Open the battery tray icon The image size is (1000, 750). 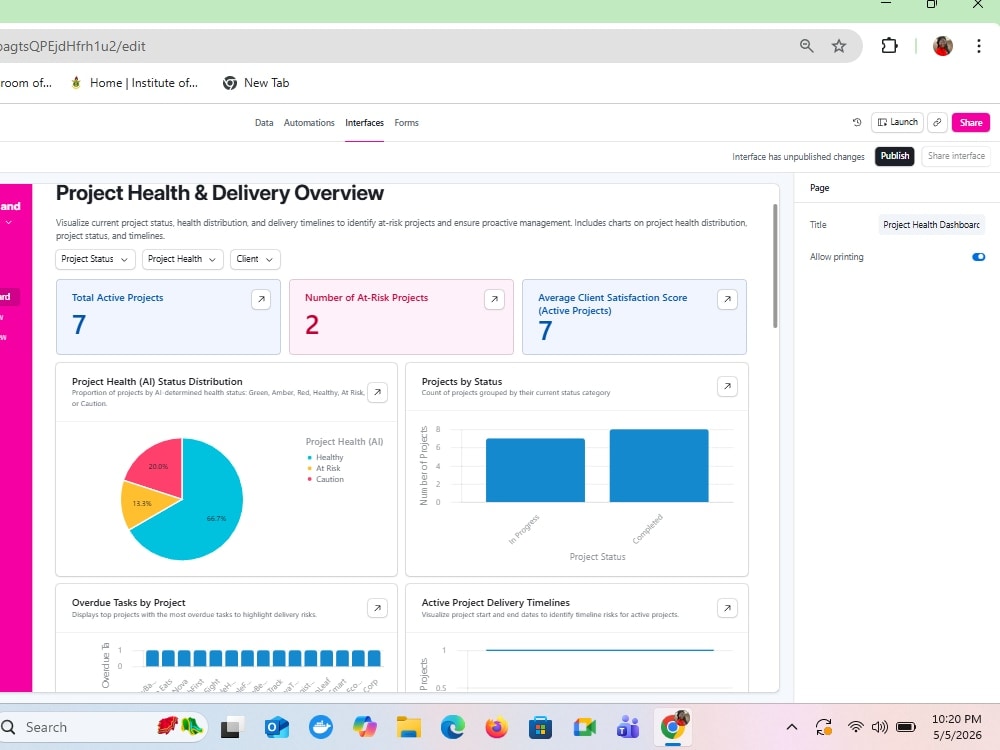906,727
